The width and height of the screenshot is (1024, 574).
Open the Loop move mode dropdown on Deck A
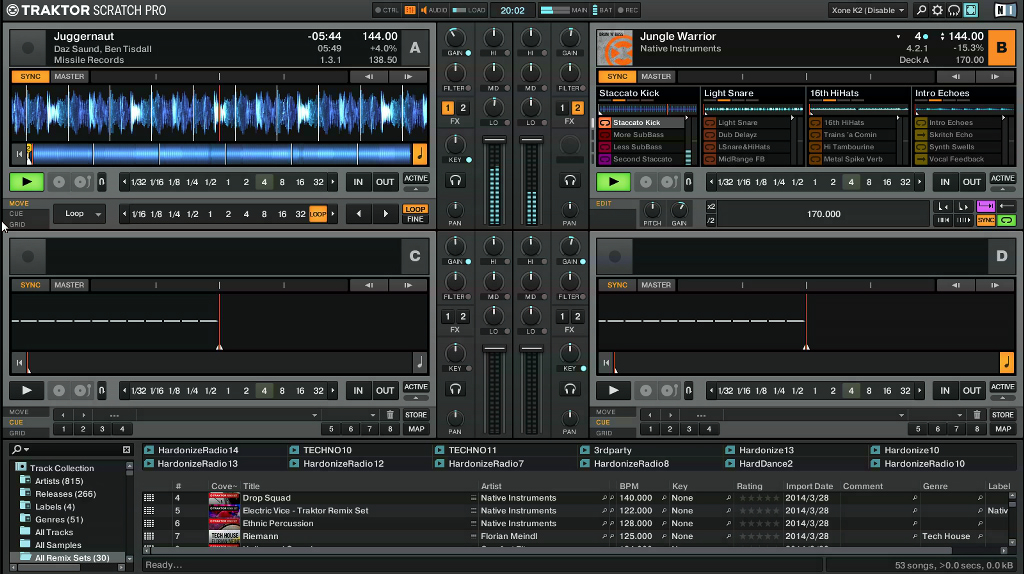80,214
